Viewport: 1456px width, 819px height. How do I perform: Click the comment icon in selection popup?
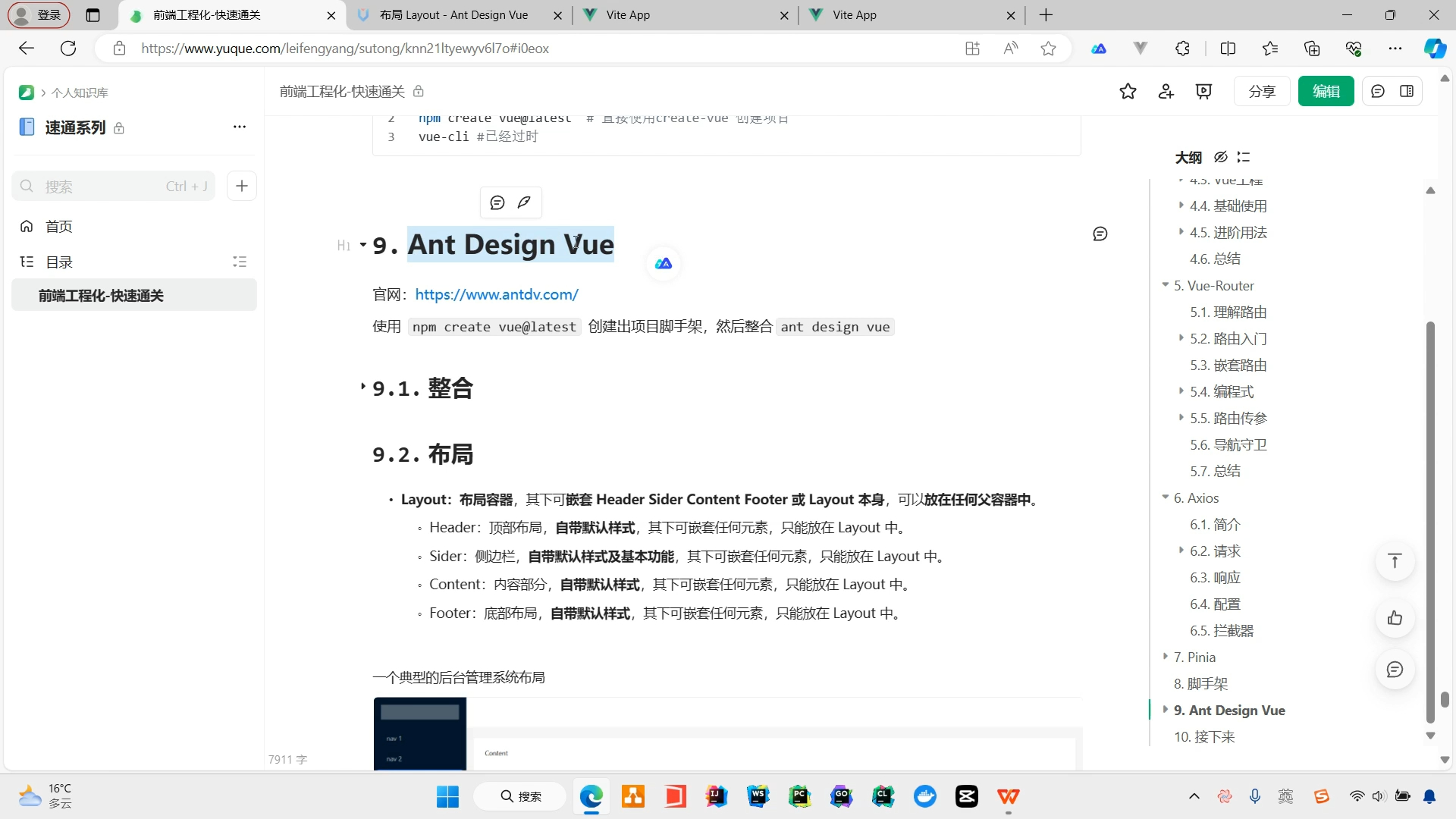498,202
